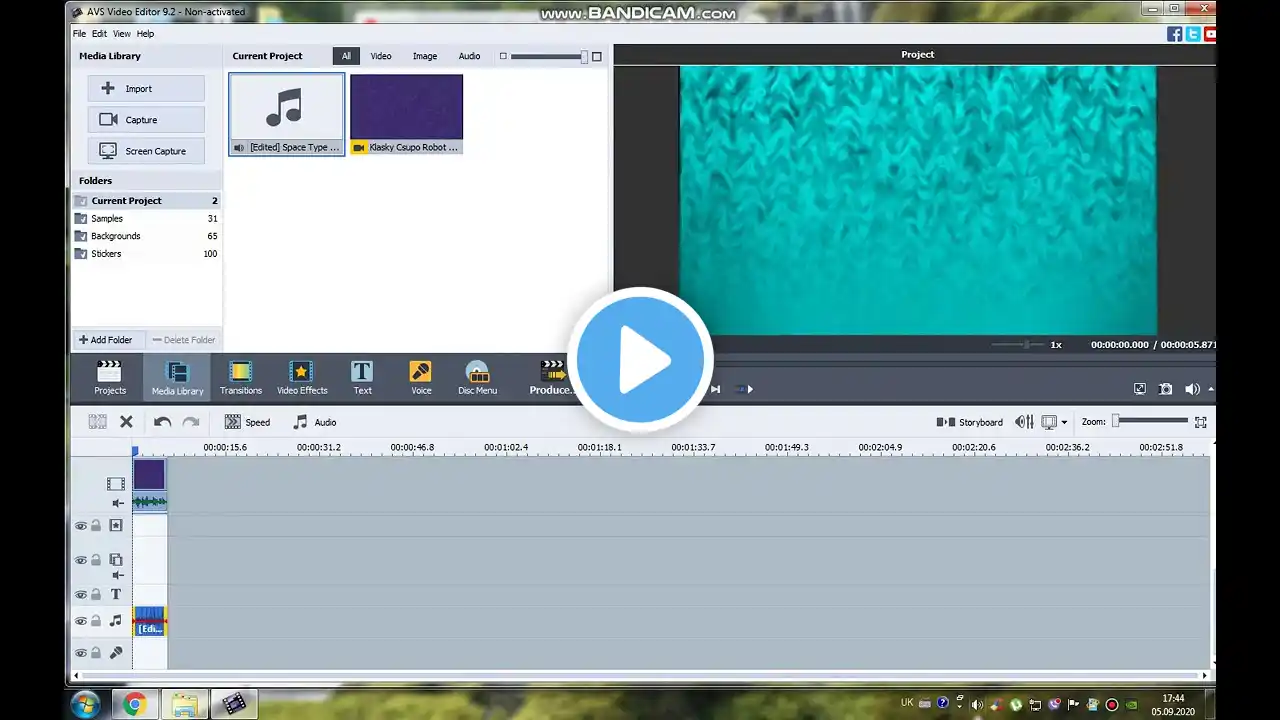This screenshot has width=1280, height=720.
Task: Open the Projects section
Action: tap(110, 378)
